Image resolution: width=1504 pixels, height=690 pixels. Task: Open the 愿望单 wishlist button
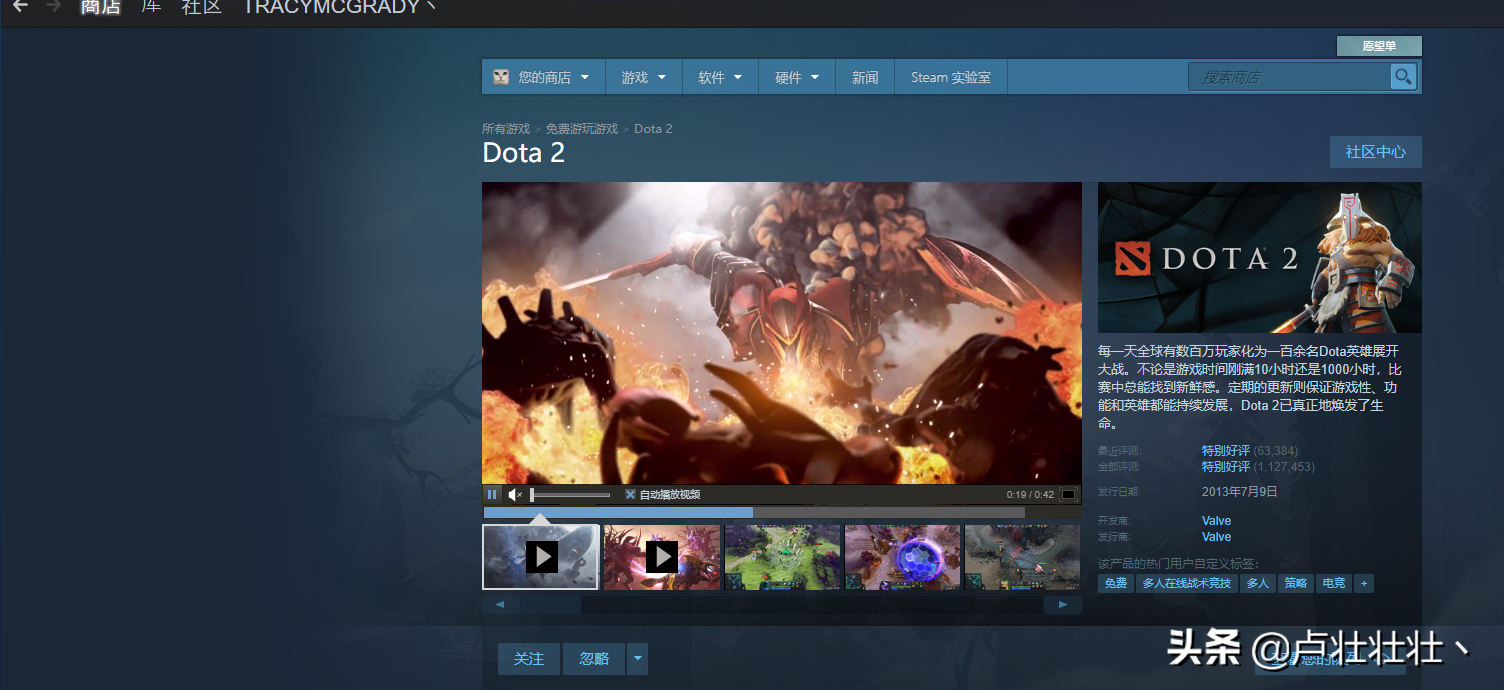(x=1379, y=46)
